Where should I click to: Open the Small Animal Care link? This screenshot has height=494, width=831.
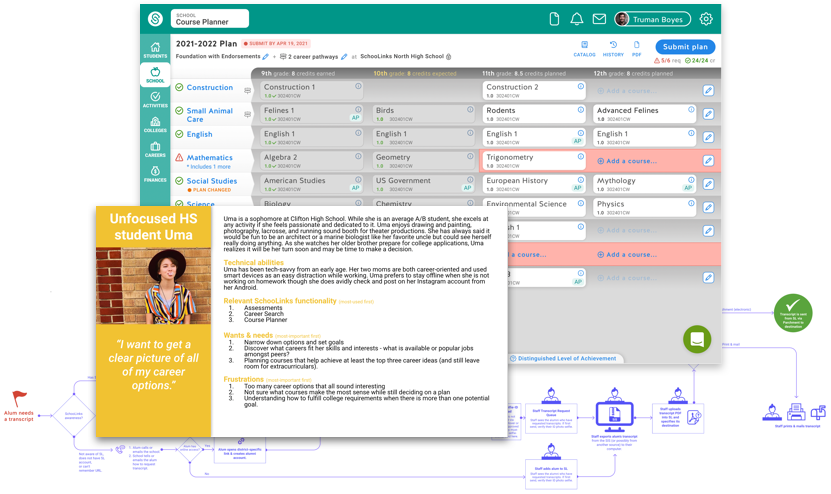pyautogui.click(x=209, y=115)
